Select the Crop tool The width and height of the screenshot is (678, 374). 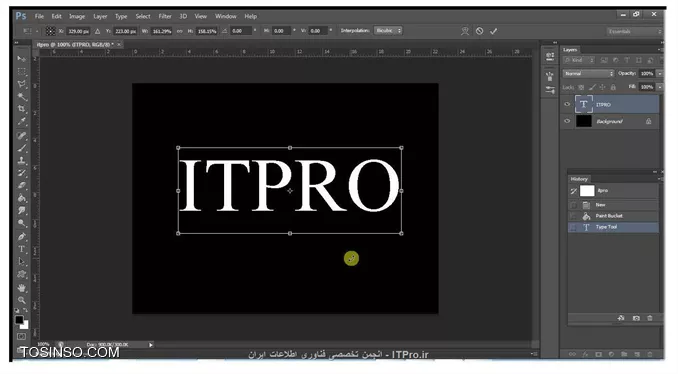pos(22,109)
